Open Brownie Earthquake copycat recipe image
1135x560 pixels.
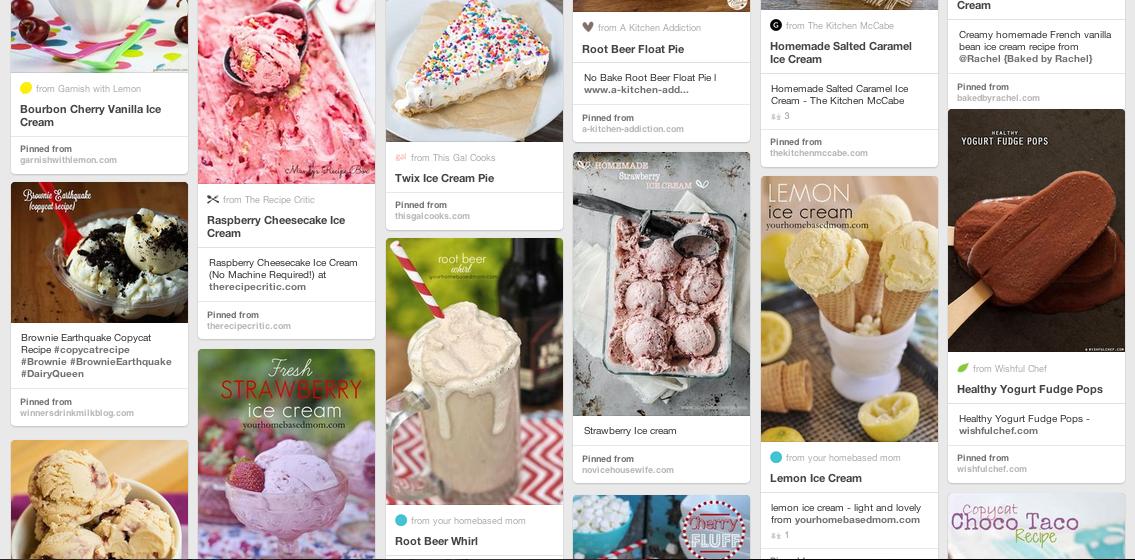pos(99,253)
